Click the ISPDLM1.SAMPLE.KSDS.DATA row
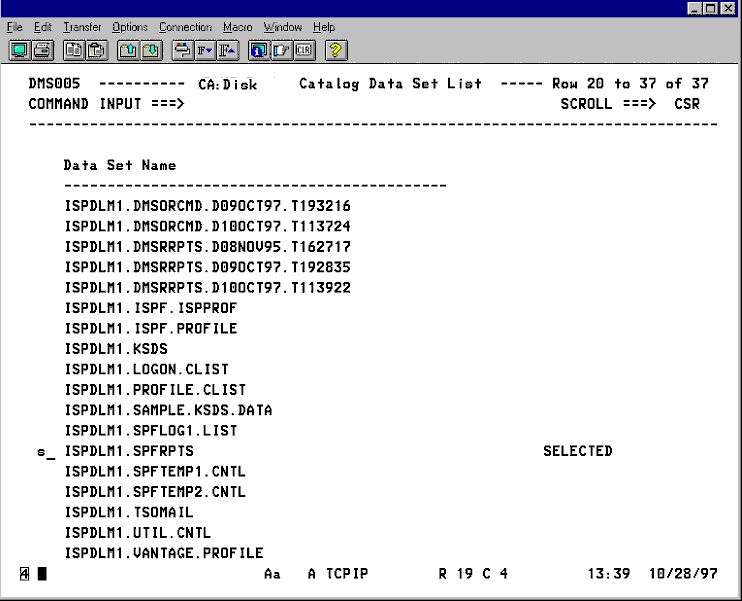The width and height of the screenshot is (742, 601). point(168,410)
